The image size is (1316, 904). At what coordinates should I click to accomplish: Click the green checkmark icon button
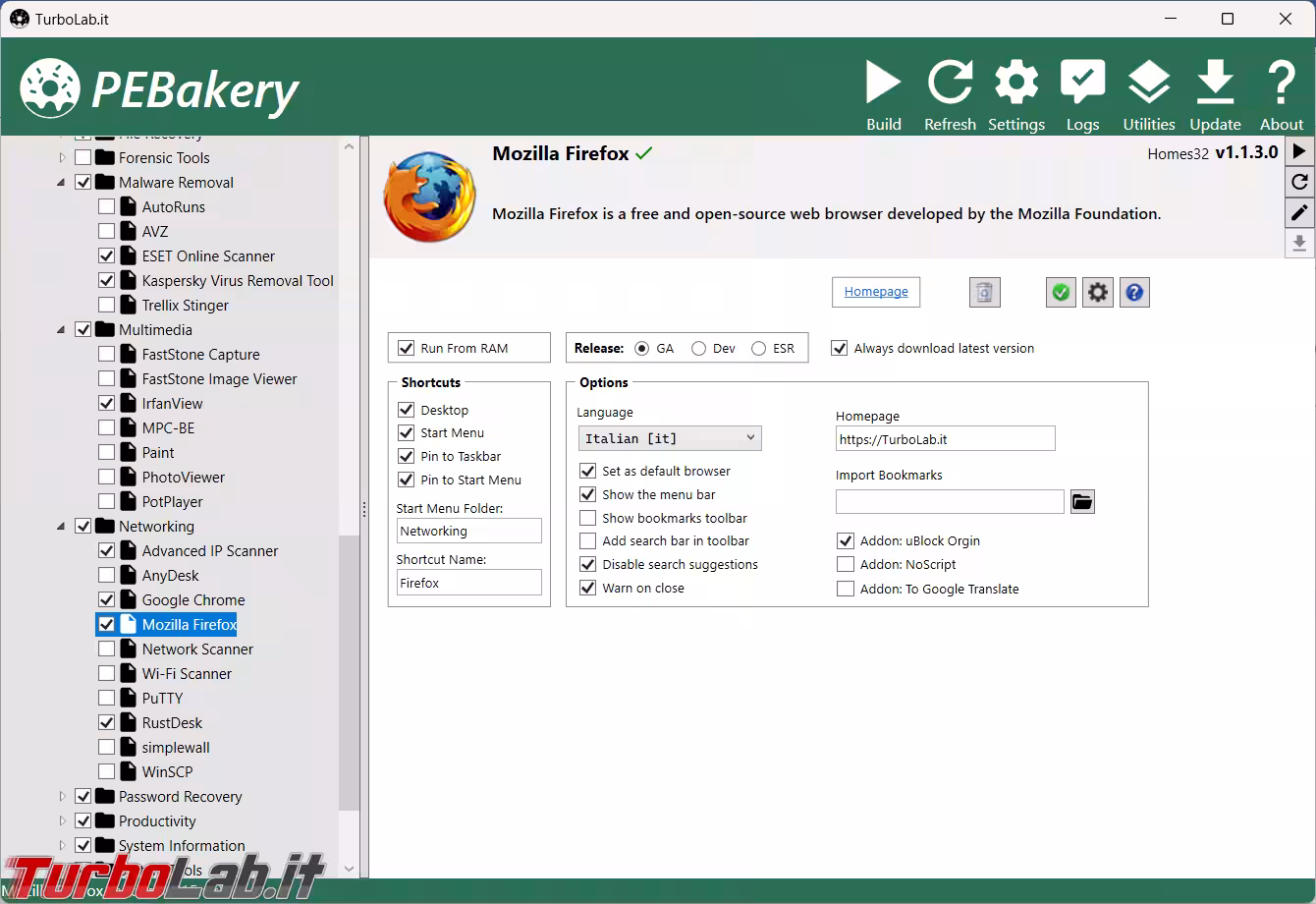tap(1061, 293)
